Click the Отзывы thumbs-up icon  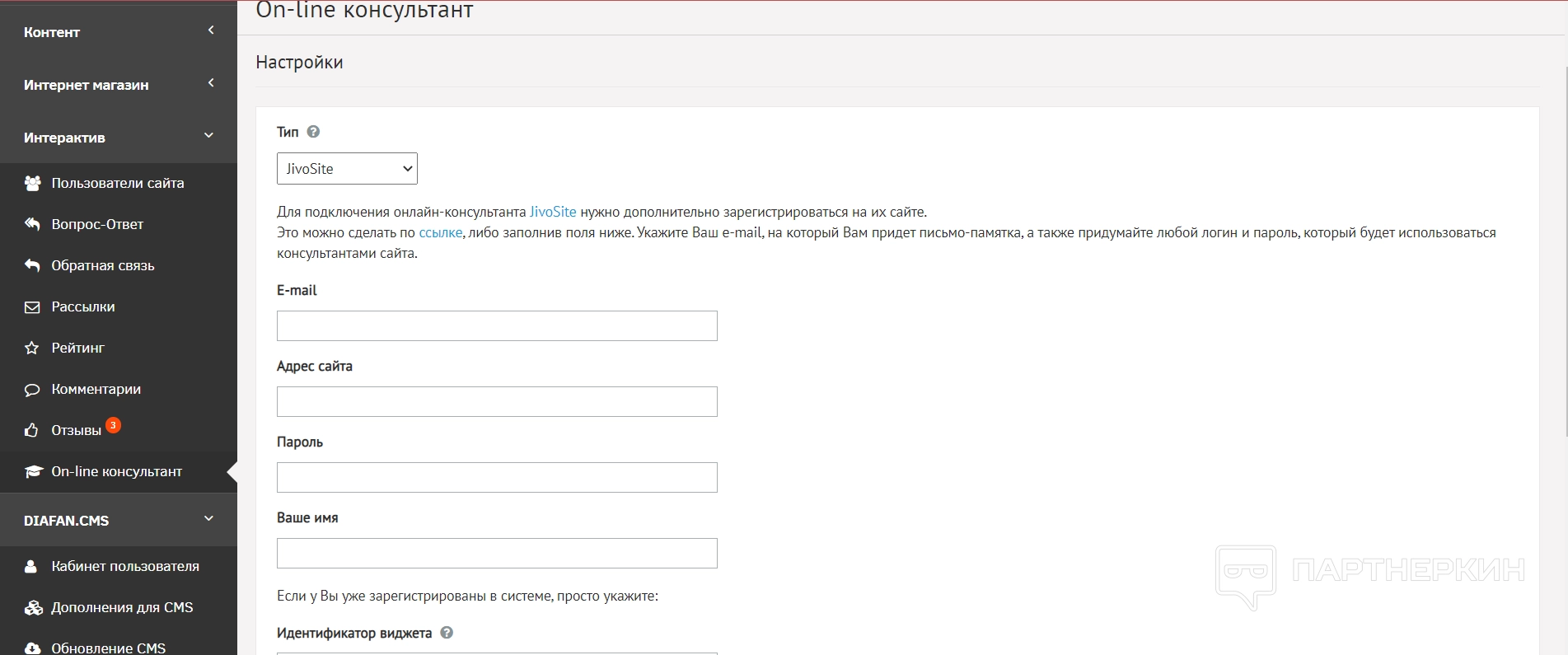[x=32, y=430]
